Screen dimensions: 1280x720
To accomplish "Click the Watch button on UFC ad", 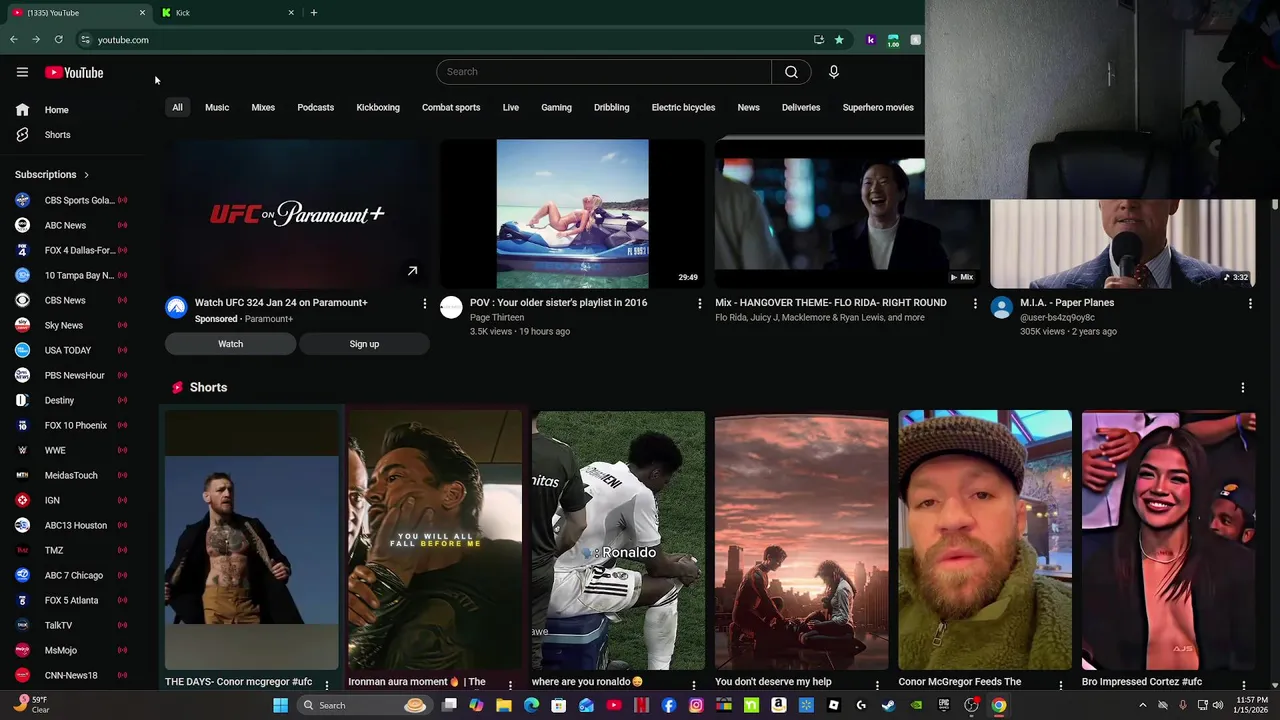I will (230, 344).
